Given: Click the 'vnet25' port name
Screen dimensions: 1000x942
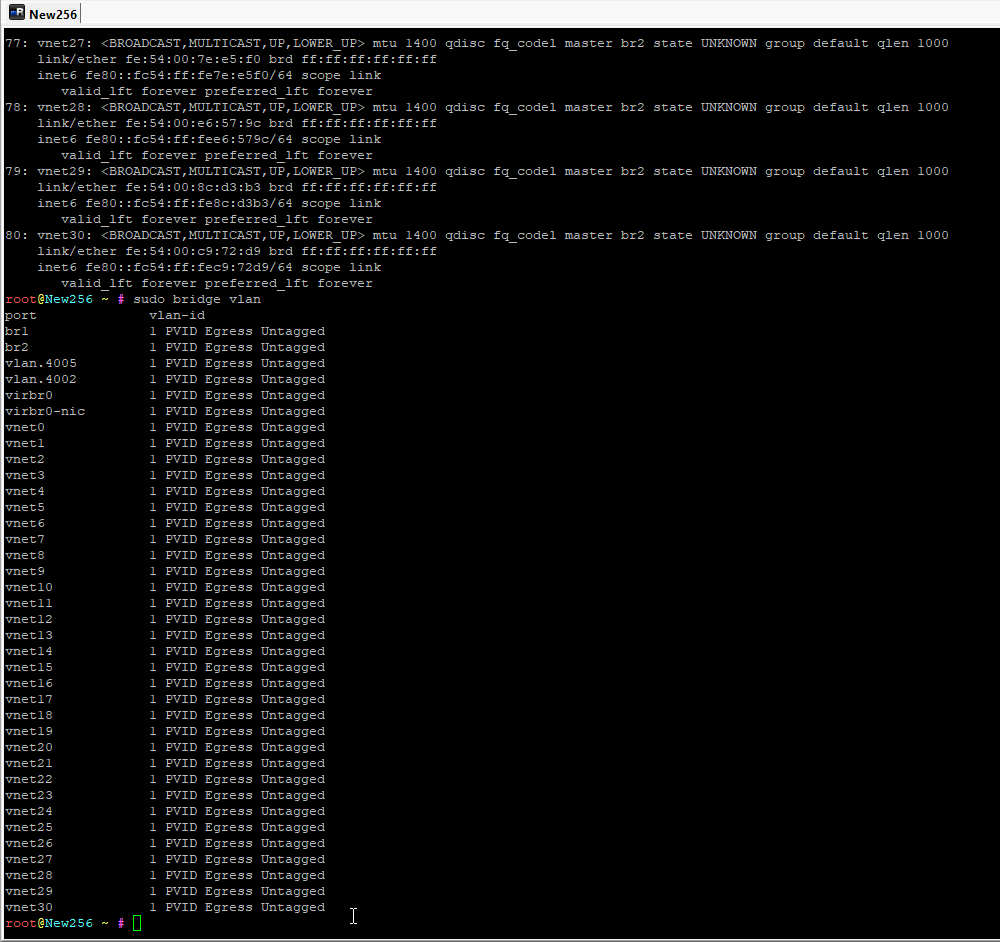Looking at the screenshot, I should point(29,827).
